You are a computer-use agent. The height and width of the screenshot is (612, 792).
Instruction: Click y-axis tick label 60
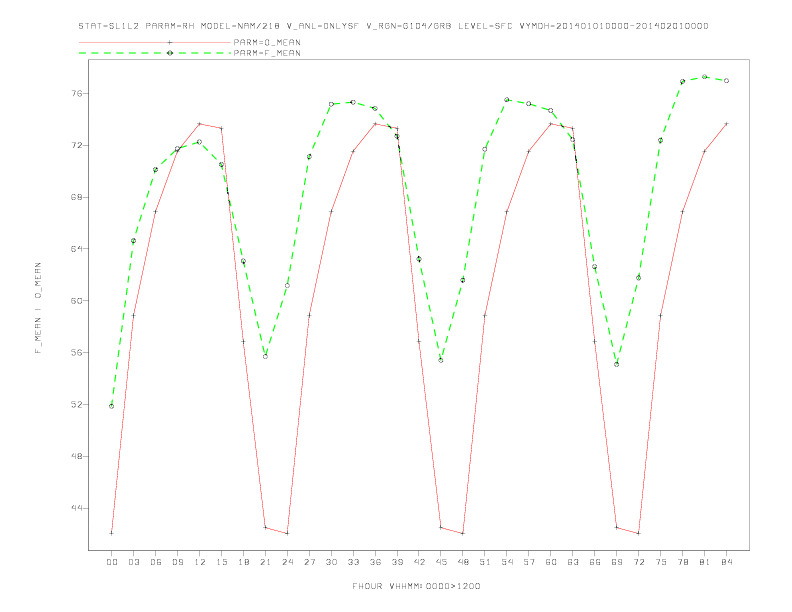pyautogui.click(x=76, y=301)
